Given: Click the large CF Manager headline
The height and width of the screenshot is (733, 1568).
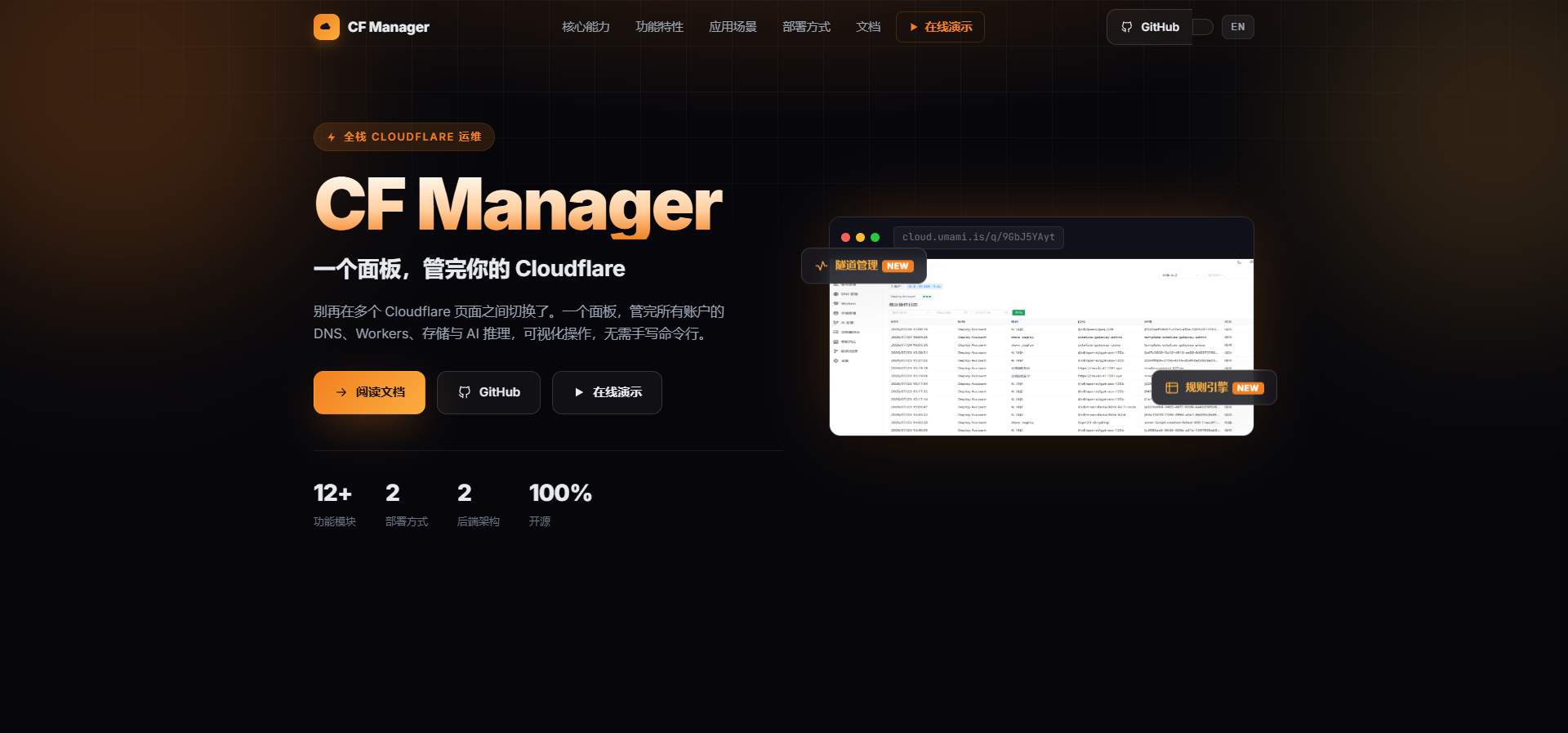Looking at the screenshot, I should [x=519, y=204].
